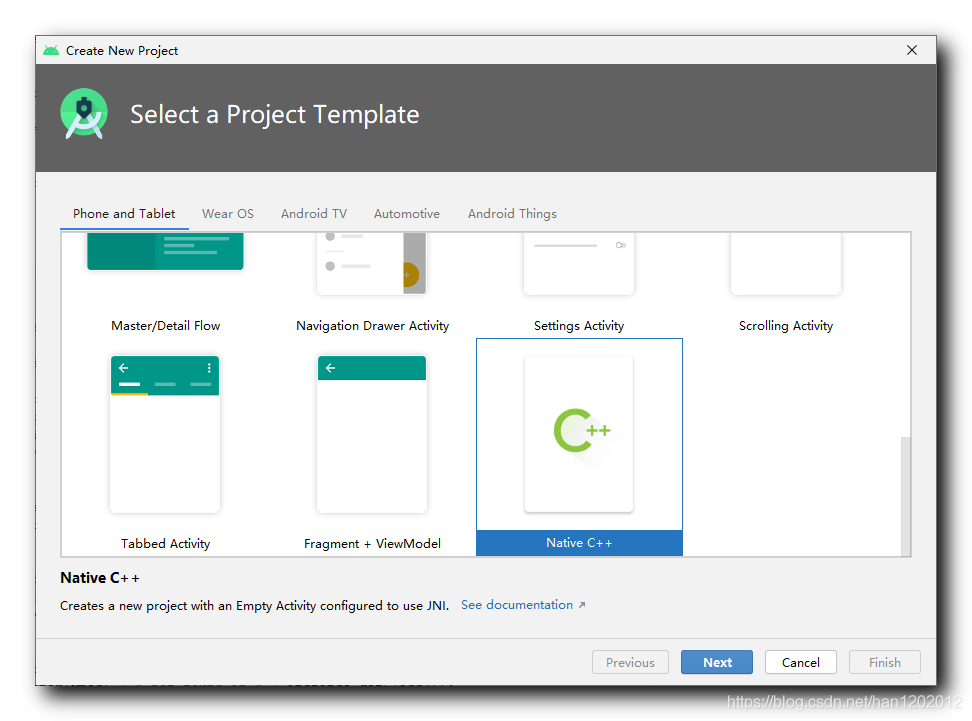The height and width of the screenshot is (721, 972).
Task: Click the Tabbed Activity label
Action: pos(165,544)
